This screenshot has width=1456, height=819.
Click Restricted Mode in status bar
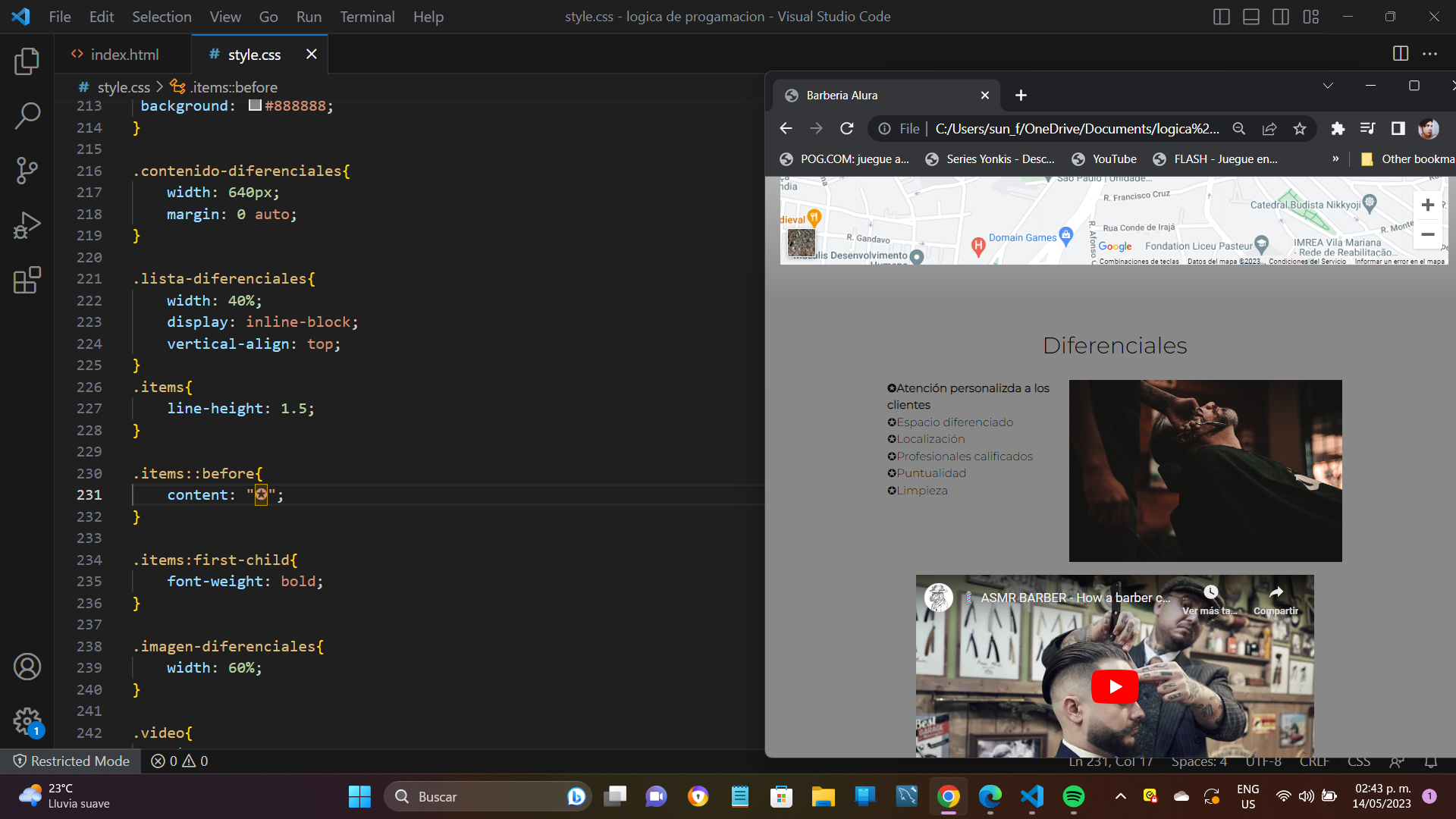[71, 761]
